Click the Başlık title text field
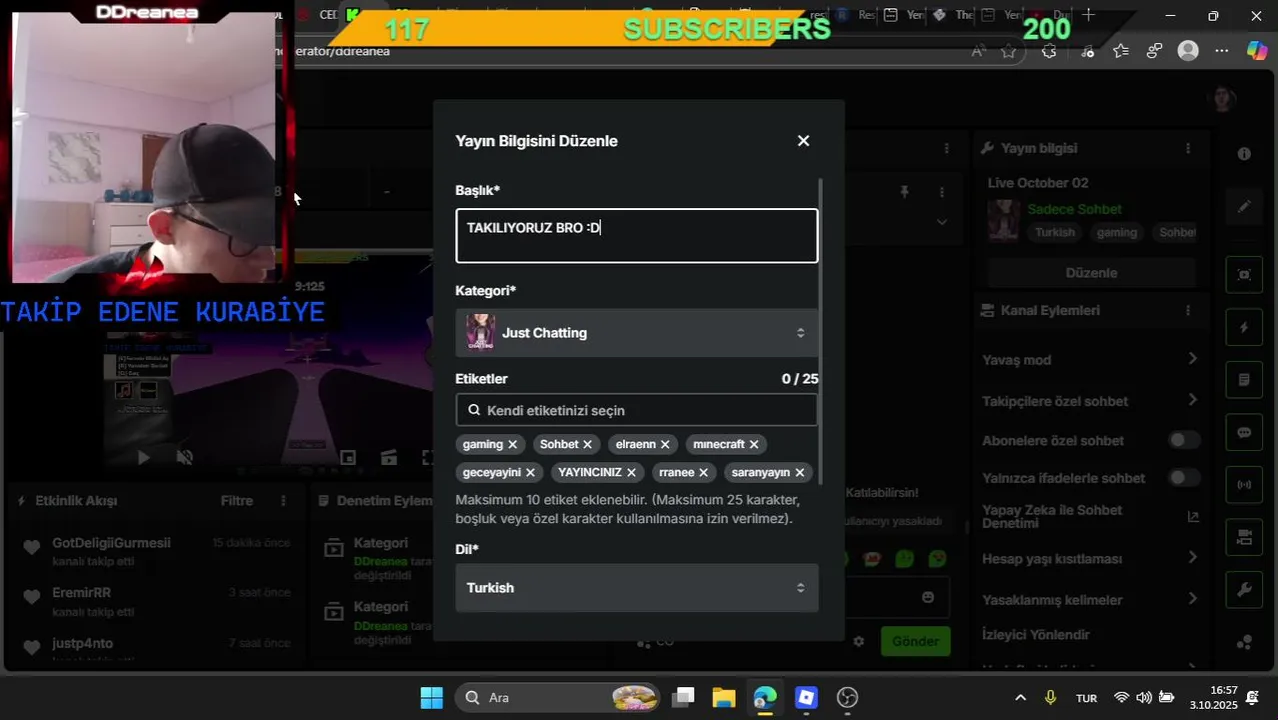Screen dimensions: 1278x720 coord(636,236)
